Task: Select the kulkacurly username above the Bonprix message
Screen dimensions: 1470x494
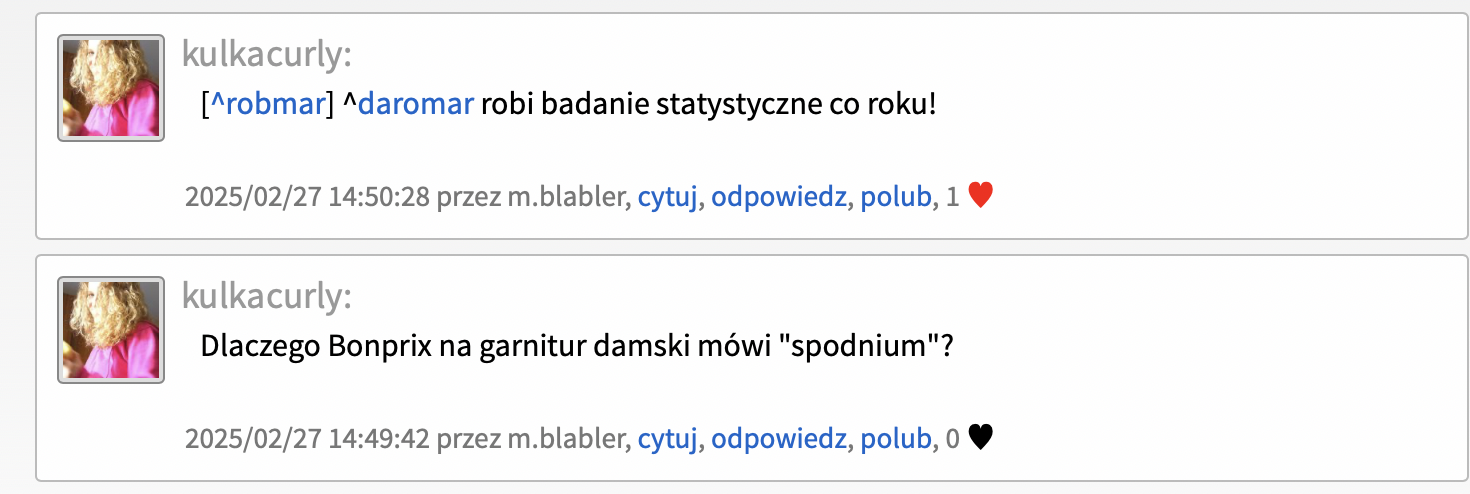Action: click(267, 296)
